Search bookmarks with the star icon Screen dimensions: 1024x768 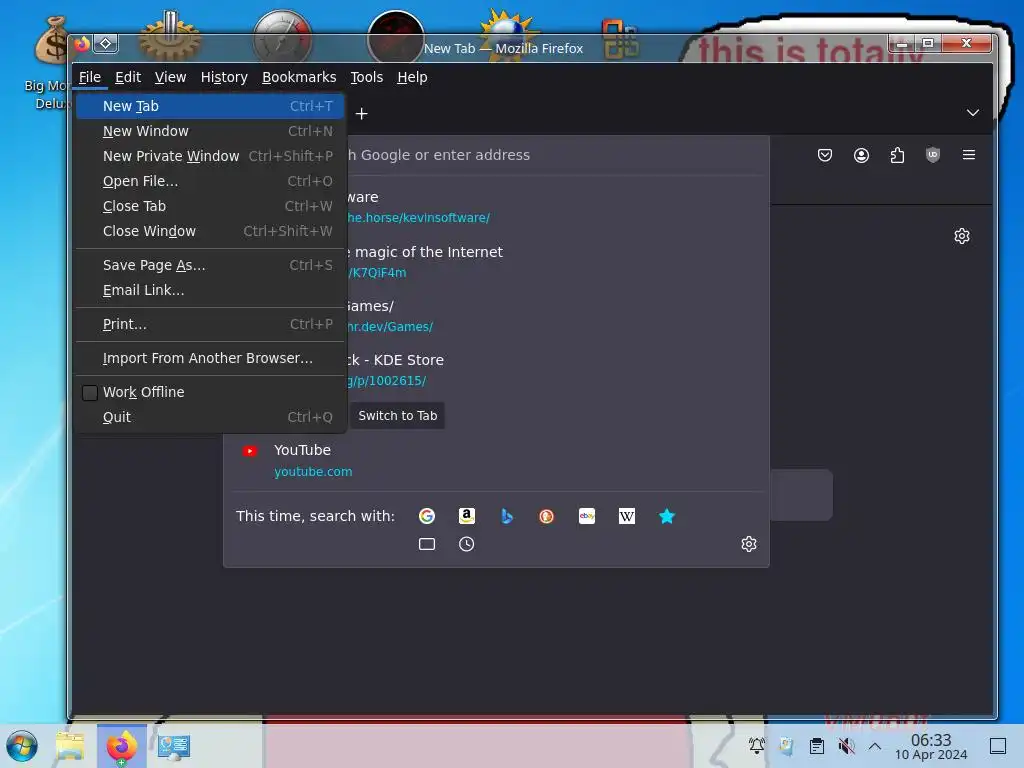pyautogui.click(x=666, y=516)
